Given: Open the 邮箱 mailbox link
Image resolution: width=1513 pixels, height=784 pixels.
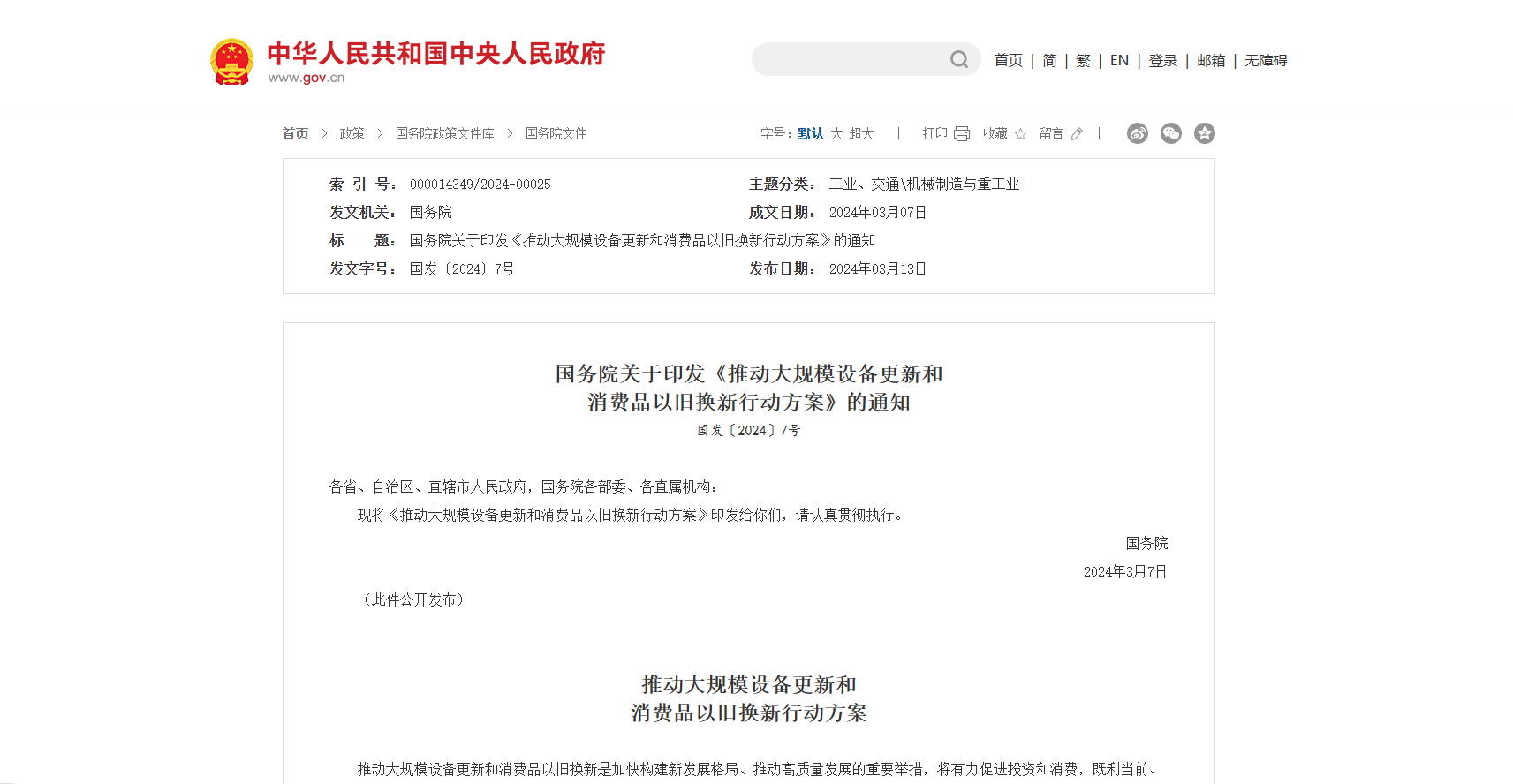Looking at the screenshot, I should pyautogui.click(x=1211, y=60).
